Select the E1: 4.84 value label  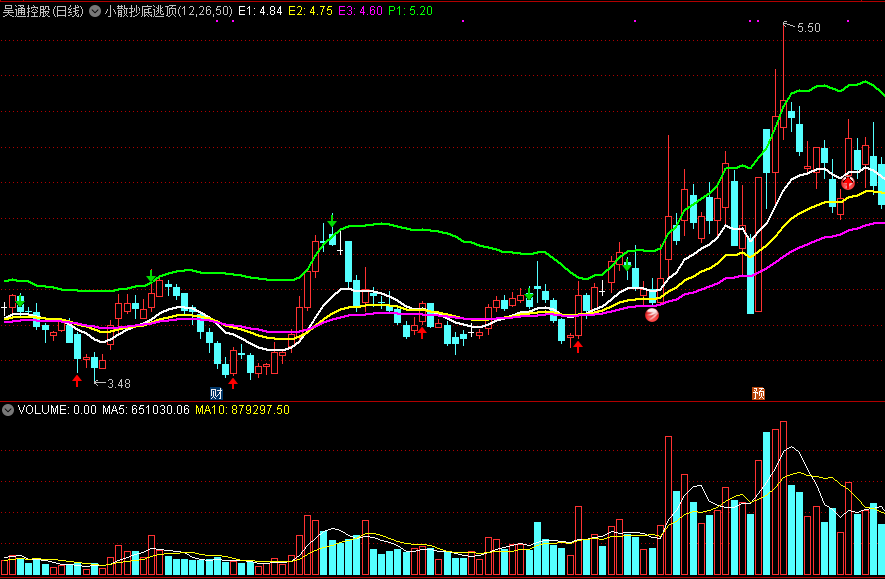260,11
